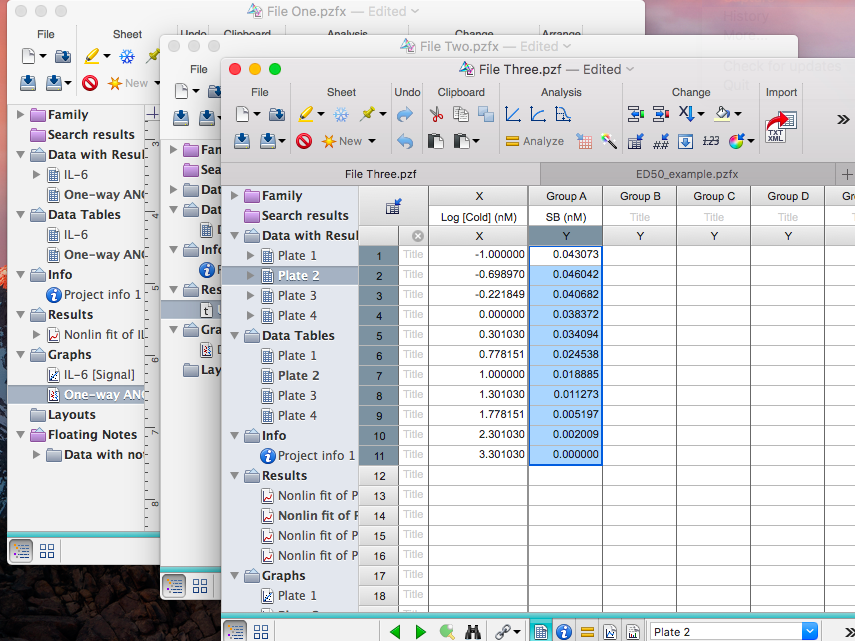Open the color scheme wheel dropdown

pyautogui.click(x=741, y=141)
